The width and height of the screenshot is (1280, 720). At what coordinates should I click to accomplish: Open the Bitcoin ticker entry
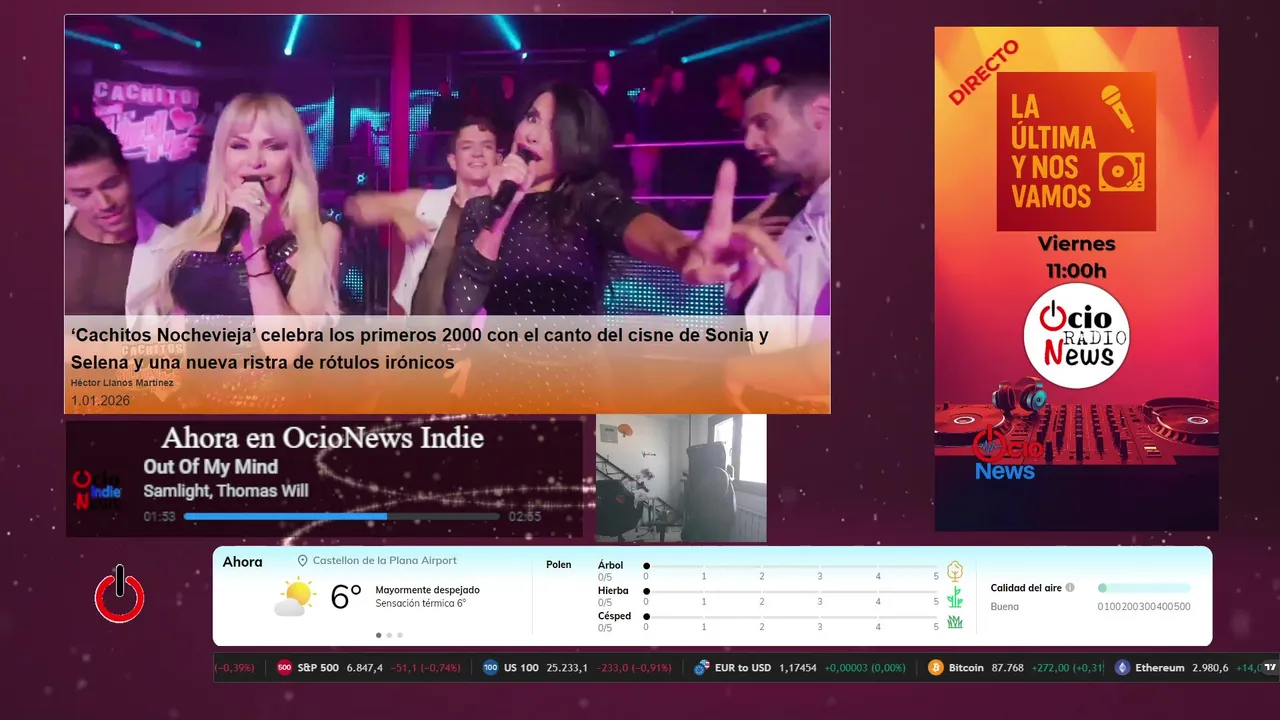click(x=1015, y=667)
